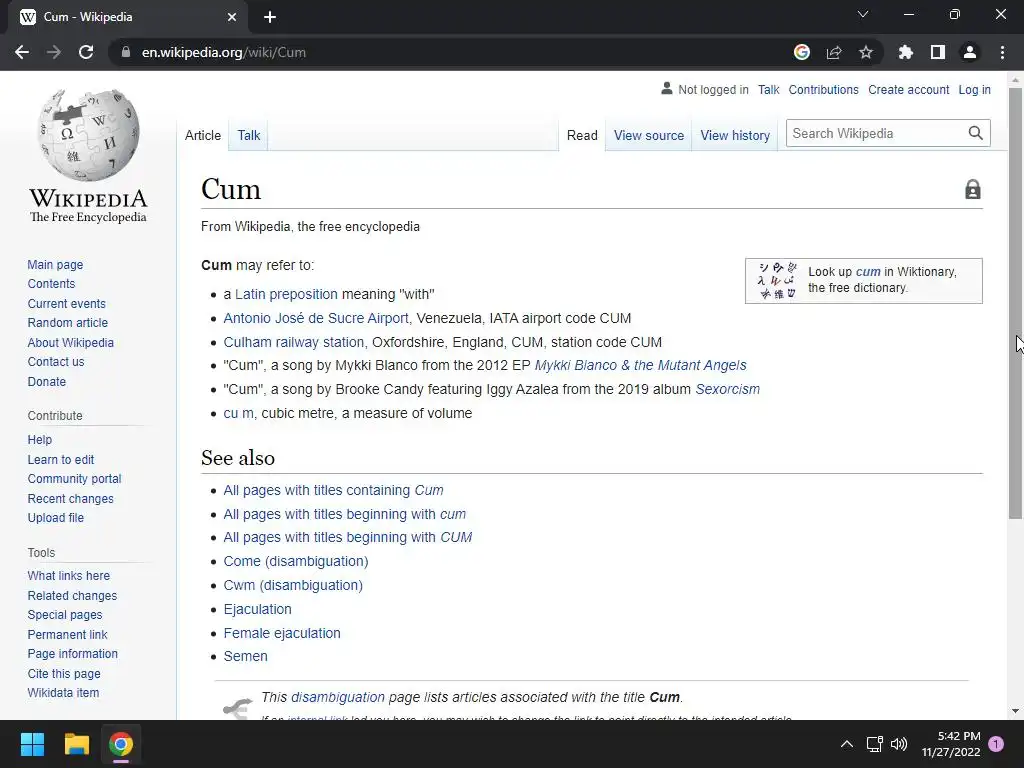Show hidden system tray icons
This screenshot has width=1024, height=768.
click(x=846, y=744)
